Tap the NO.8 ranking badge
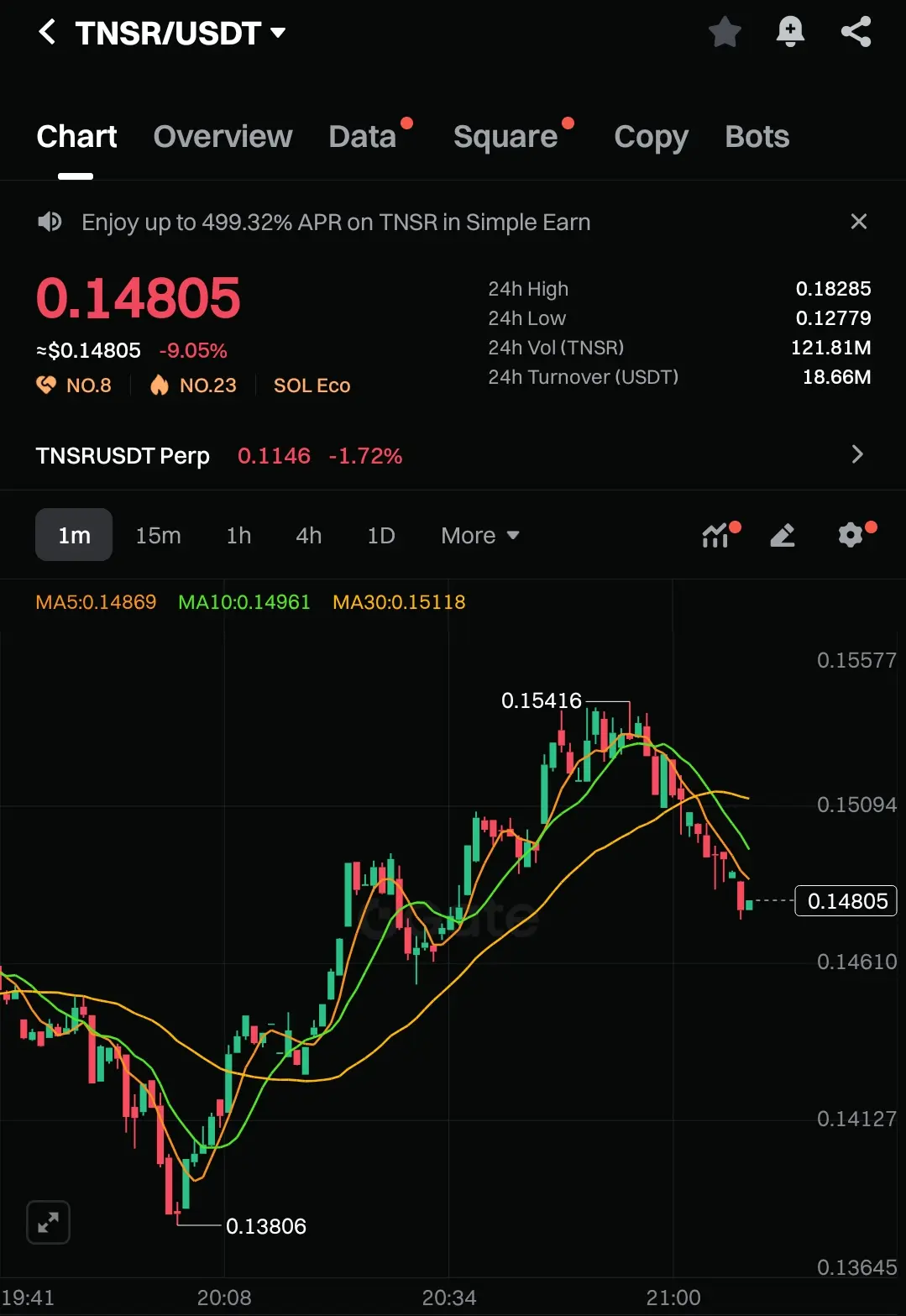This screenshot has height=1316, width=906. point(74,385)
